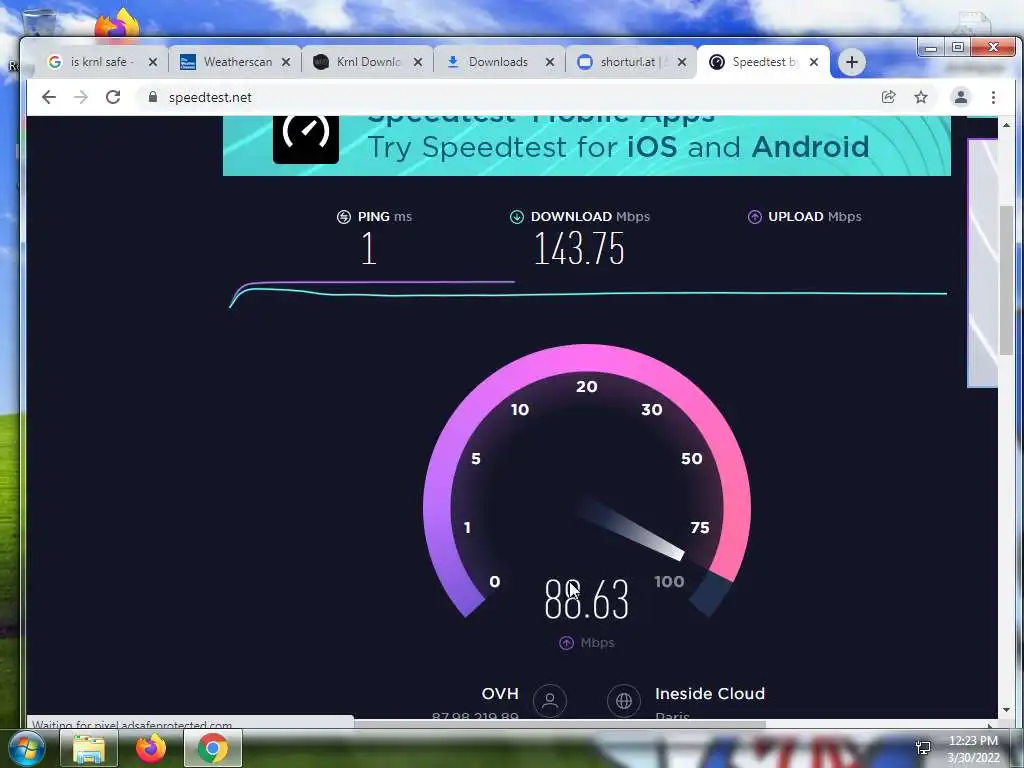1024x768 pixels.
Task: Close the shorturl.at tab
Action: point(682,62)
